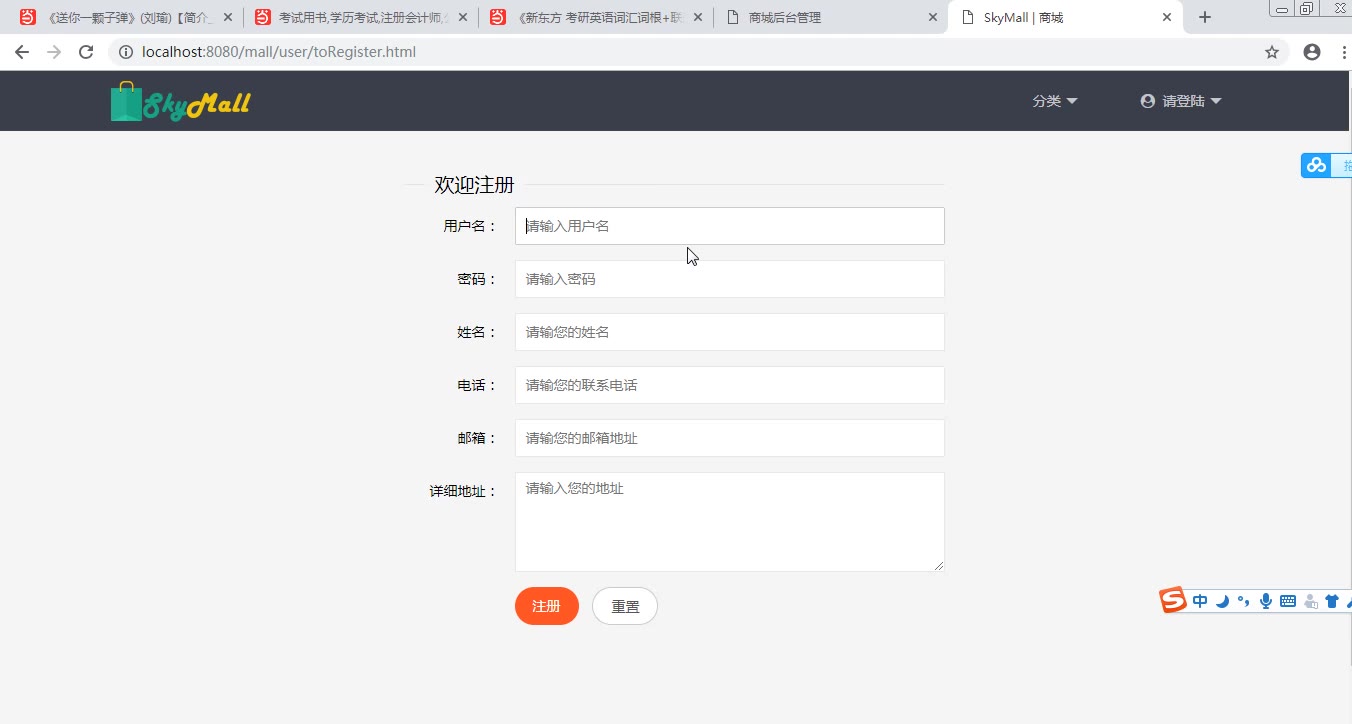
Task: Click the 用户名: label
Action: pyautogui.click(x=470, y=226)
